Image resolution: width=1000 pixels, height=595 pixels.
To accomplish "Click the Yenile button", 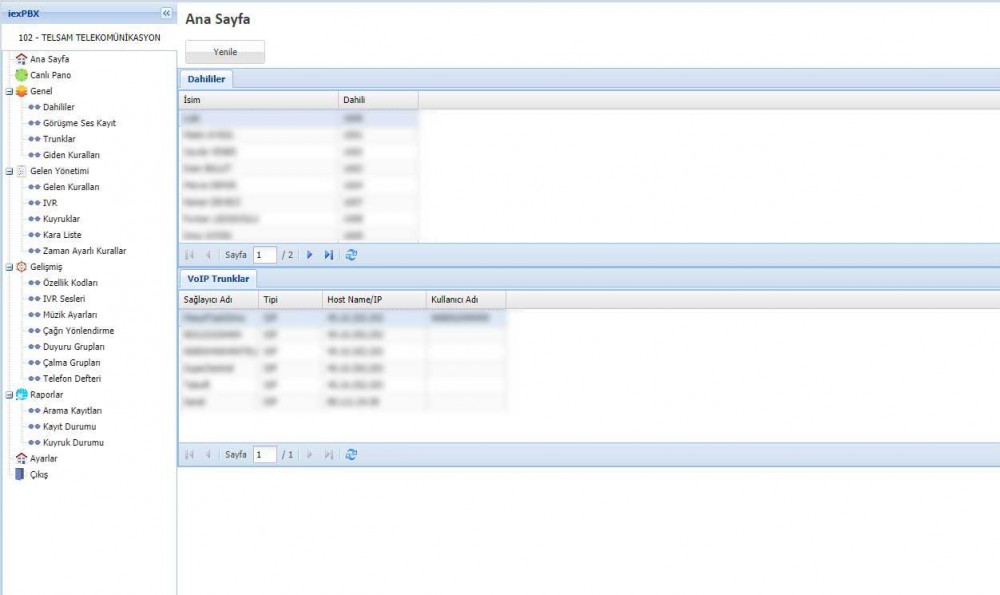I will pyautogui.click(x=225, y=52).
